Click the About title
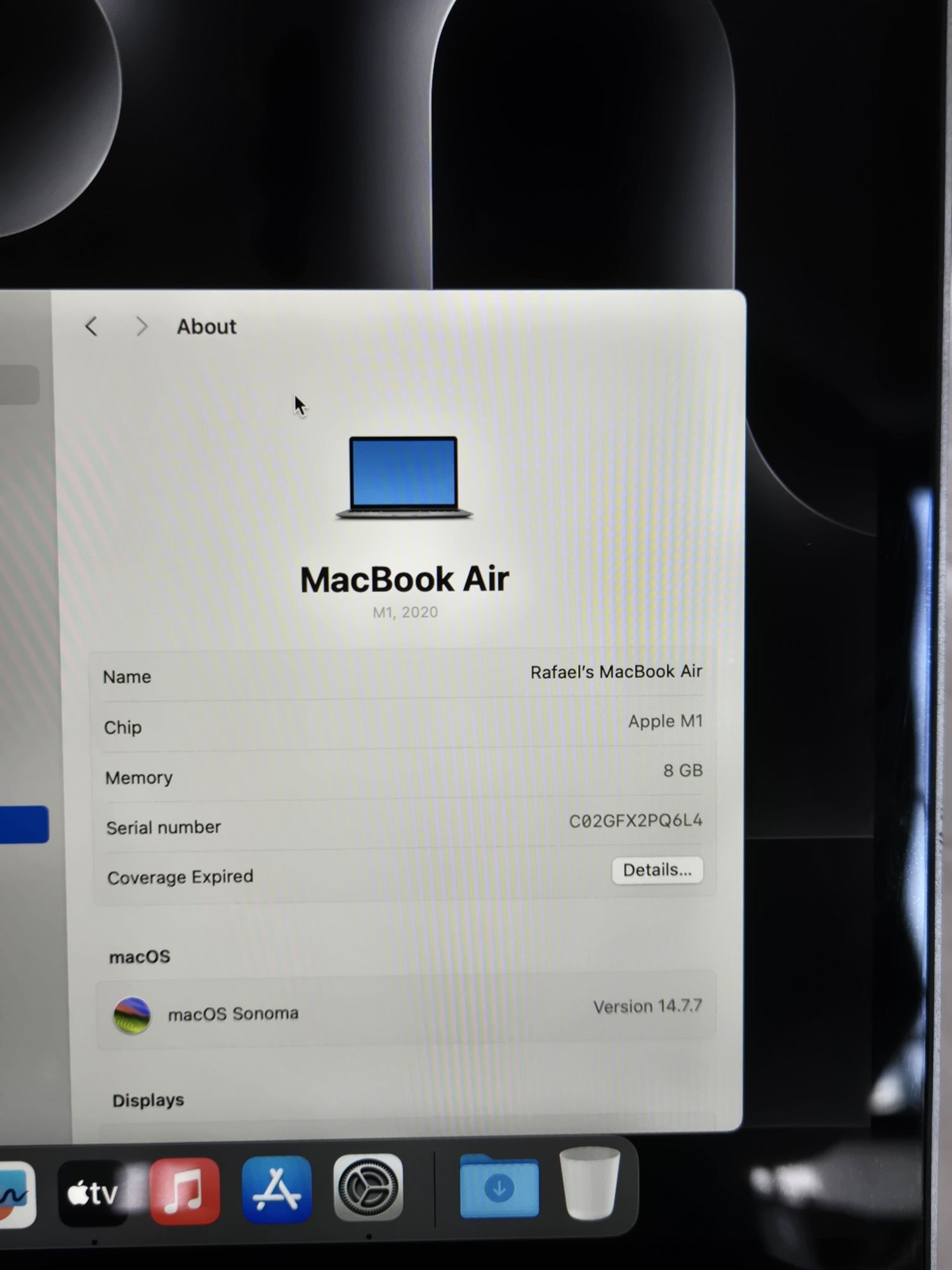Viewport: 952px width, 1270px height. [206, 326]
